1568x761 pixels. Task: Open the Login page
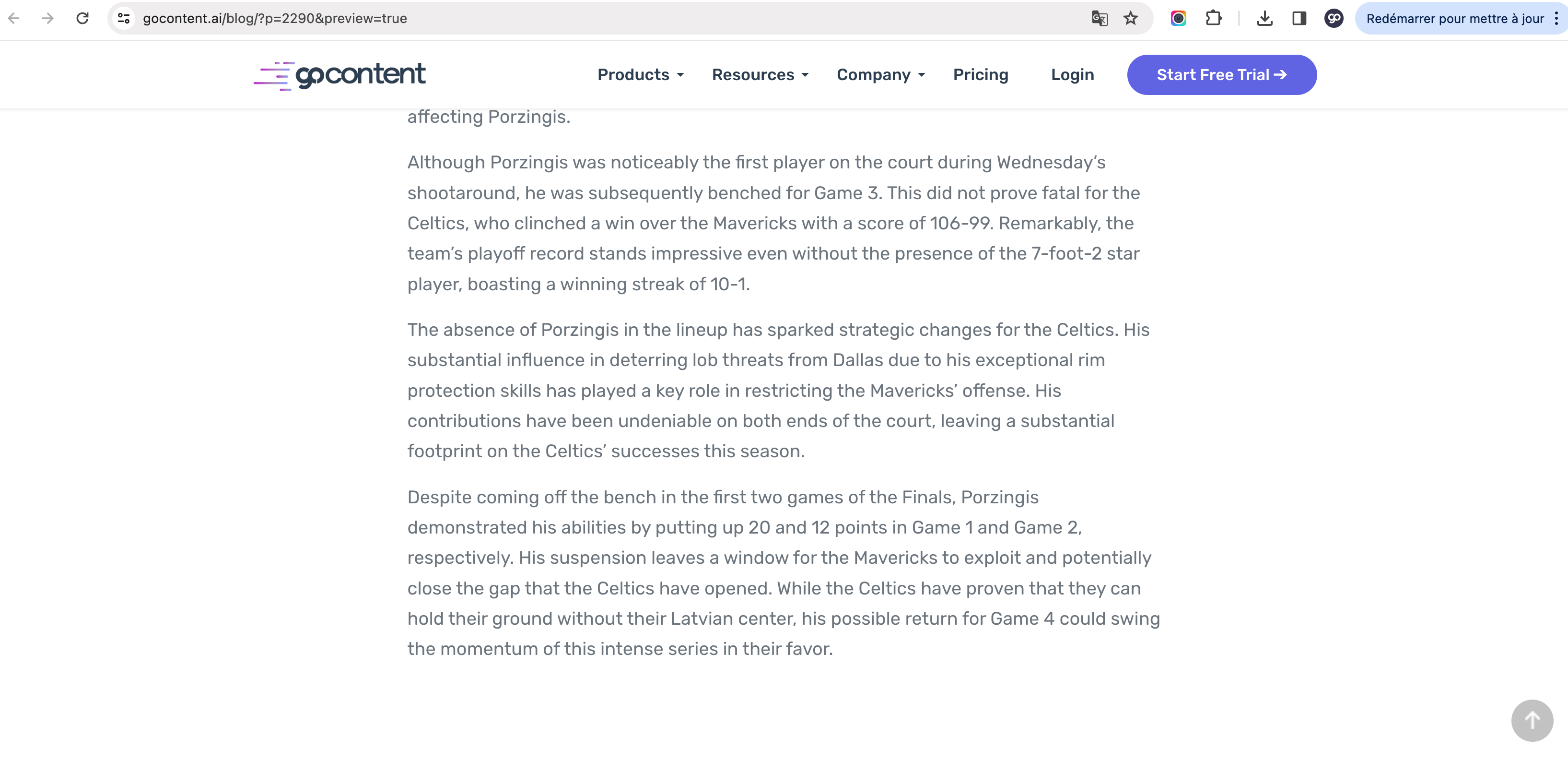1072,74
